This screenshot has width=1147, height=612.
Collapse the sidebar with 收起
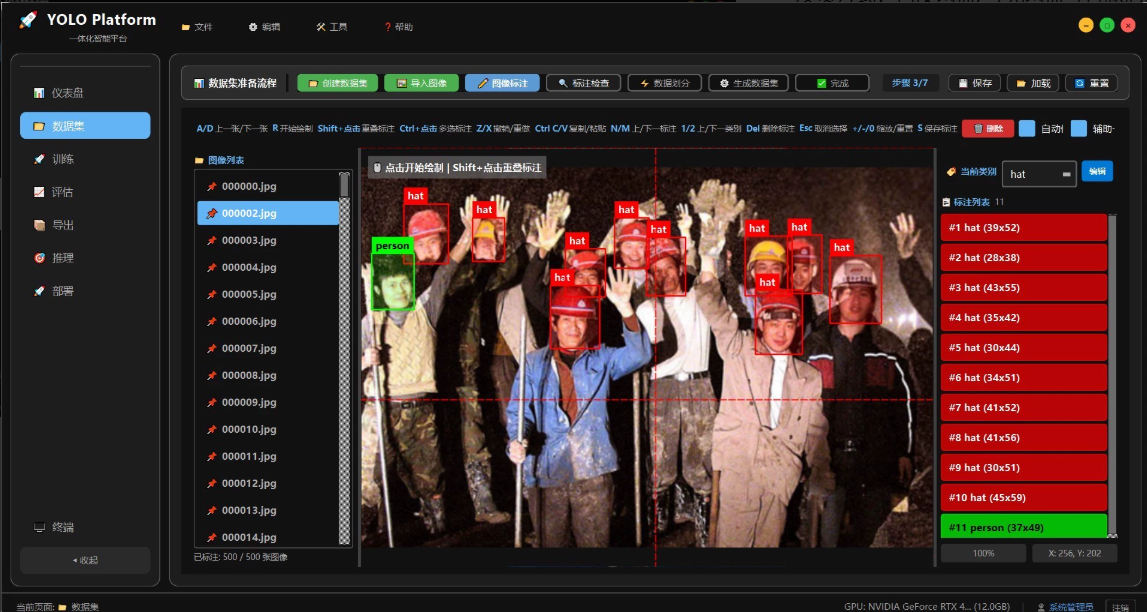(85, 560)
